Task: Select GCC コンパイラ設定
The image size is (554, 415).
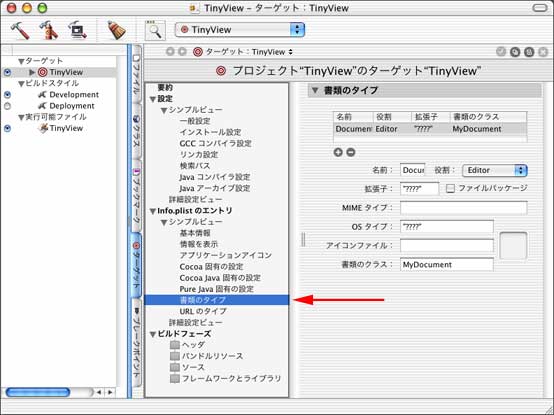Action: point(216,143)
